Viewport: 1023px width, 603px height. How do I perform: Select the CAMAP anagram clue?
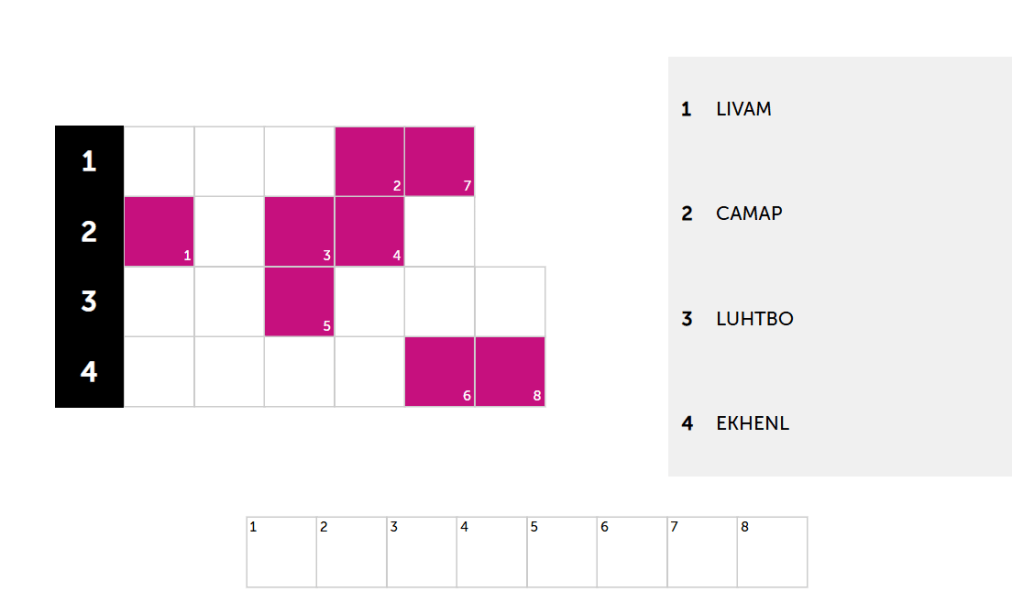coord(748,213)
